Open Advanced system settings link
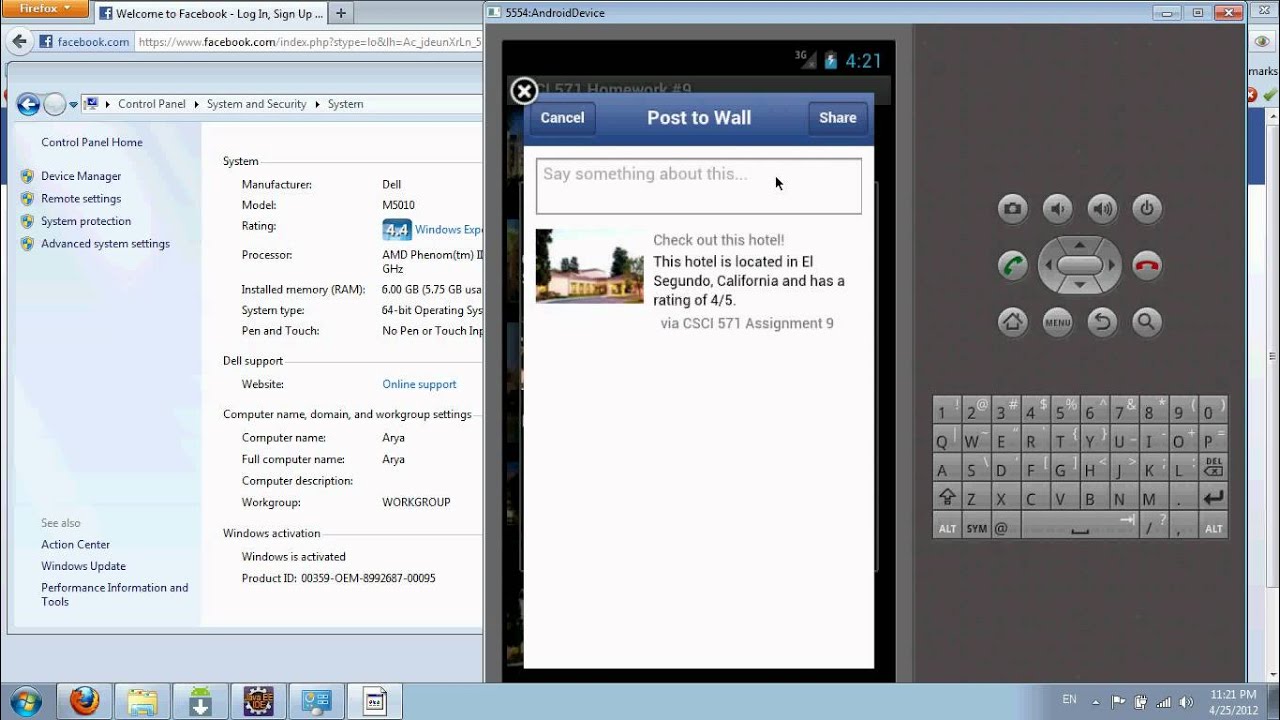This screenshot has height=720, width=1280. coord(105,244)
